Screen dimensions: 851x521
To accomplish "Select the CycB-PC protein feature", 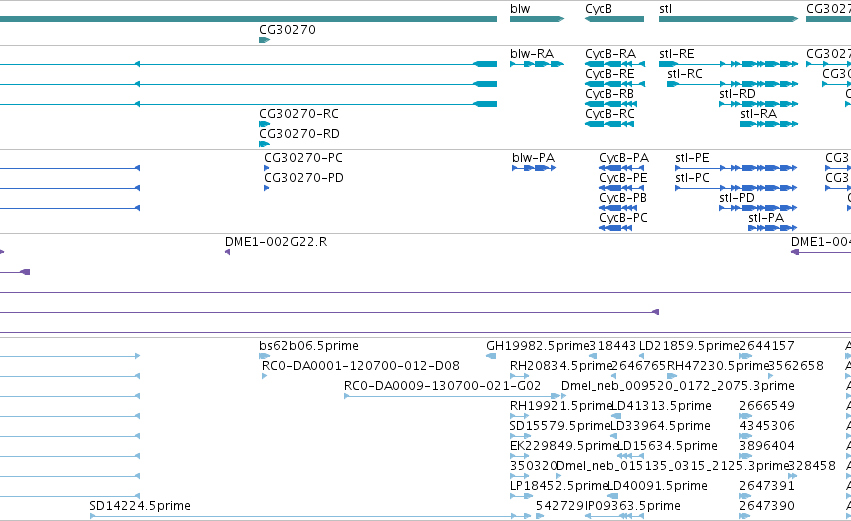I will (x=615, y=228).
